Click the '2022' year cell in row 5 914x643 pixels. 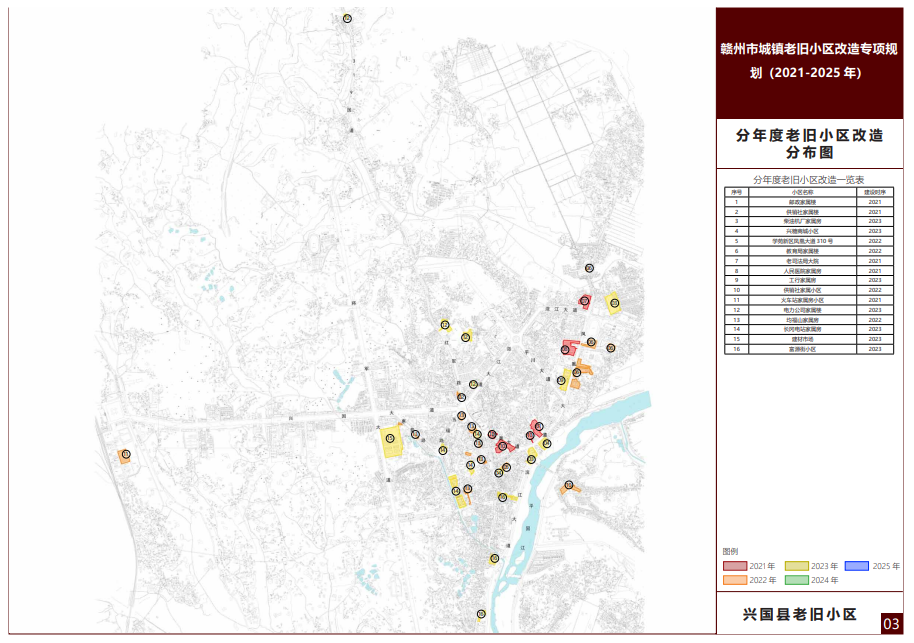pos(875,241)
